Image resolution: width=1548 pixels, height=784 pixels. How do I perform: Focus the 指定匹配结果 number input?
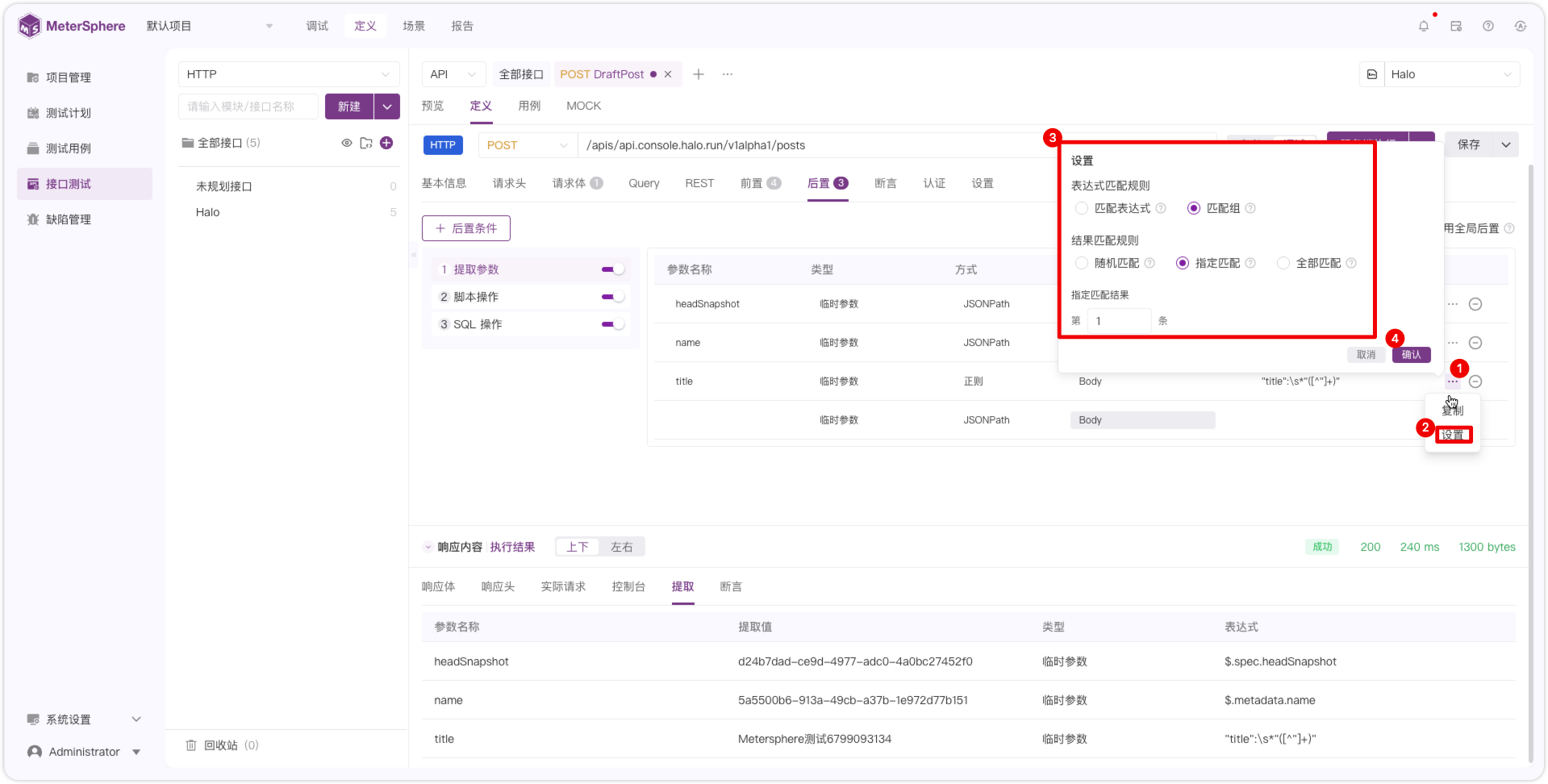[1119, 321]
